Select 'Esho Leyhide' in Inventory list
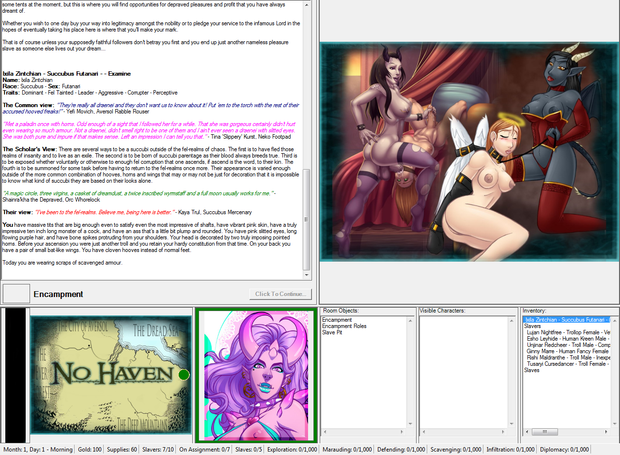Image resolution: width=620 pixels, height=455 pixels. click(568, 338)
